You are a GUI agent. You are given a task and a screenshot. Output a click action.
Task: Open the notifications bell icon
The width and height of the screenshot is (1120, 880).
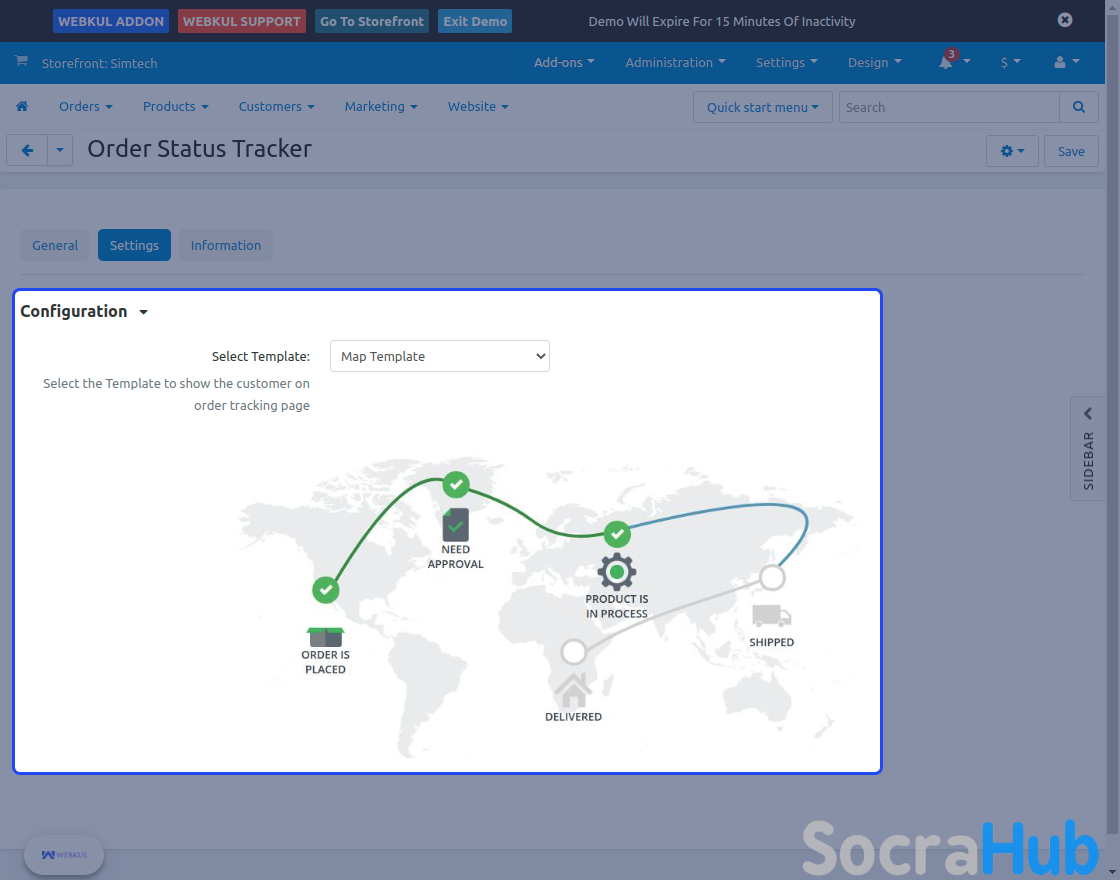[946, 62]
